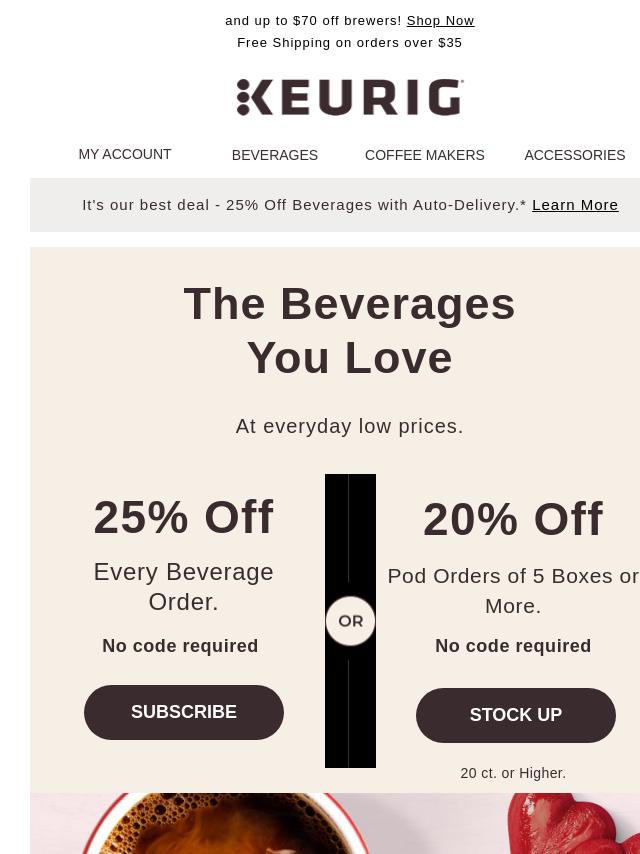This screenshot has height=854, width=640.
Task: Click the 25% Off heading
Action: point(184,516)
